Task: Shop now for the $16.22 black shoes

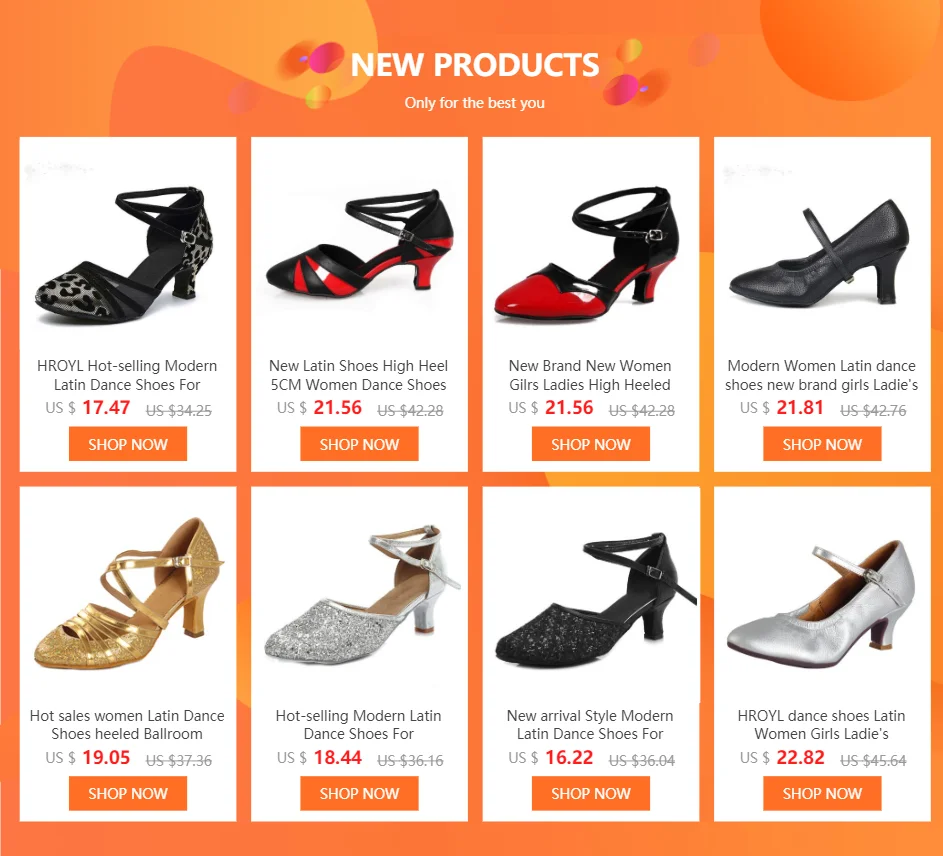Action: [x=591, y=793]
